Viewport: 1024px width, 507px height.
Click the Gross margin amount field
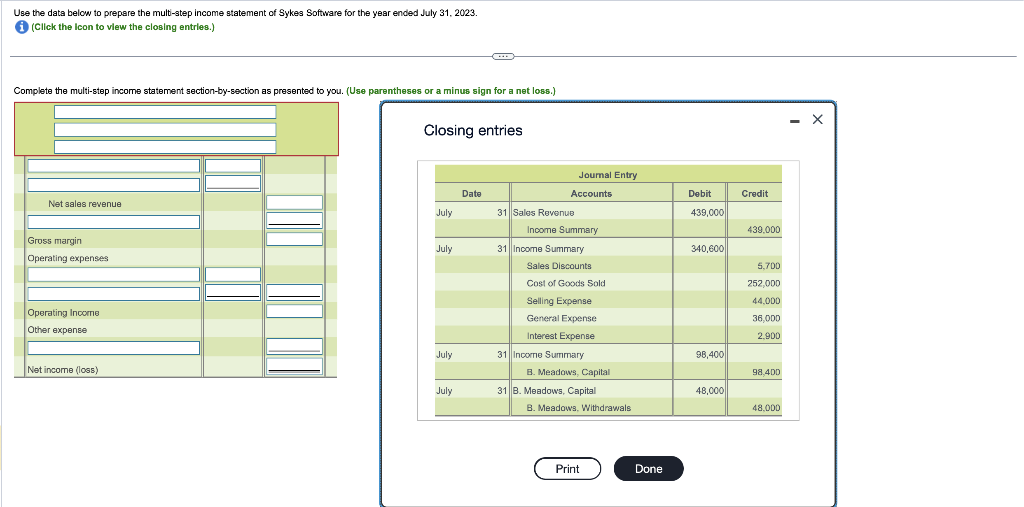pos(294,239)
